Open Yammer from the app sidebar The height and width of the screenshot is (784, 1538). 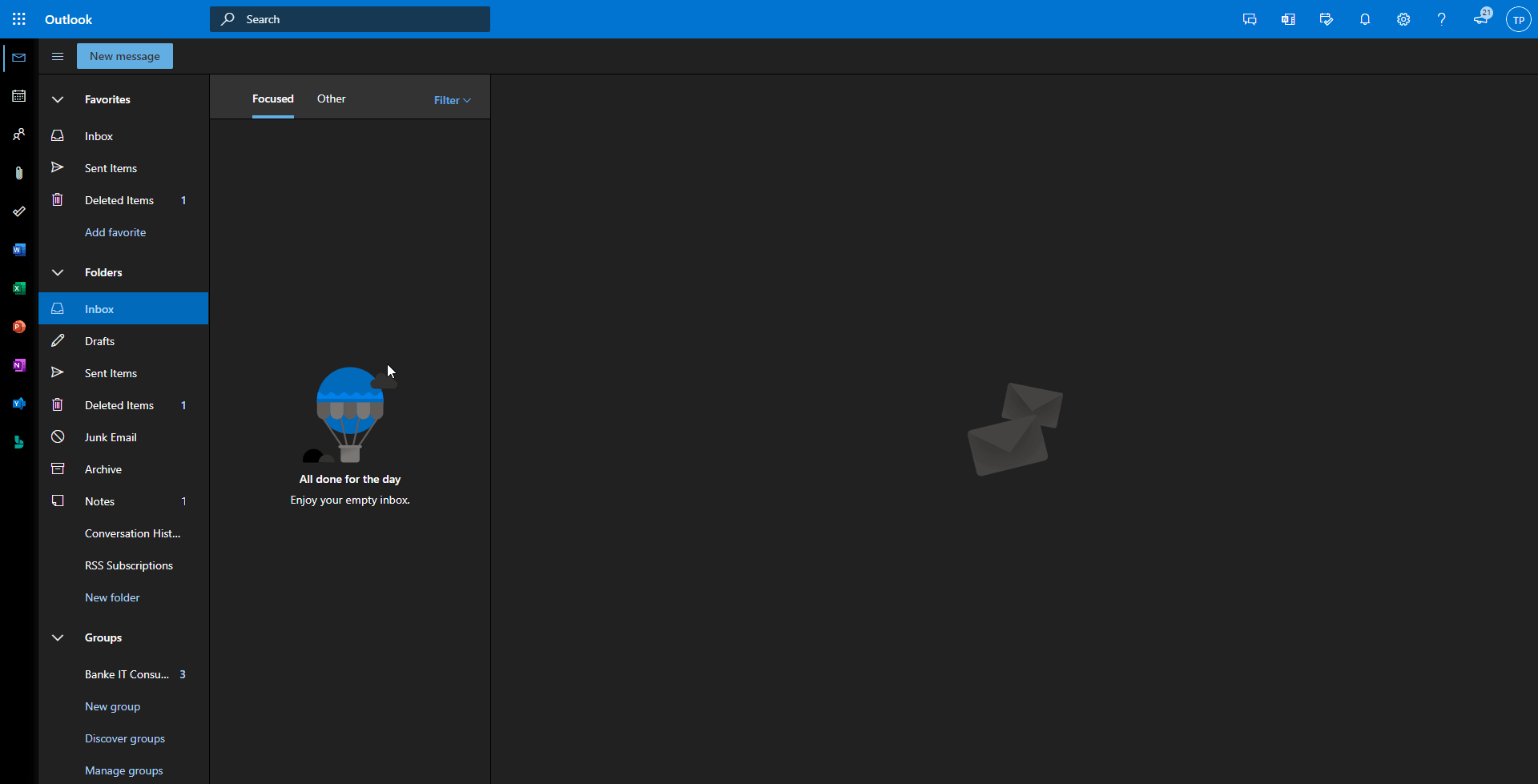18,403
